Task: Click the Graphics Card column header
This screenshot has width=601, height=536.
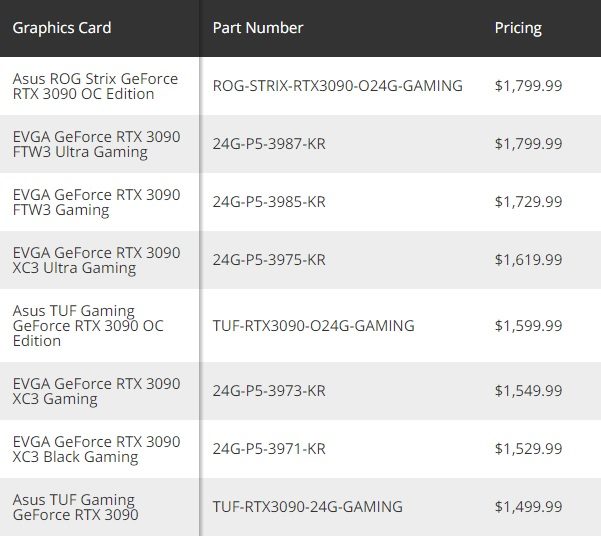Action: click(62, 28)
